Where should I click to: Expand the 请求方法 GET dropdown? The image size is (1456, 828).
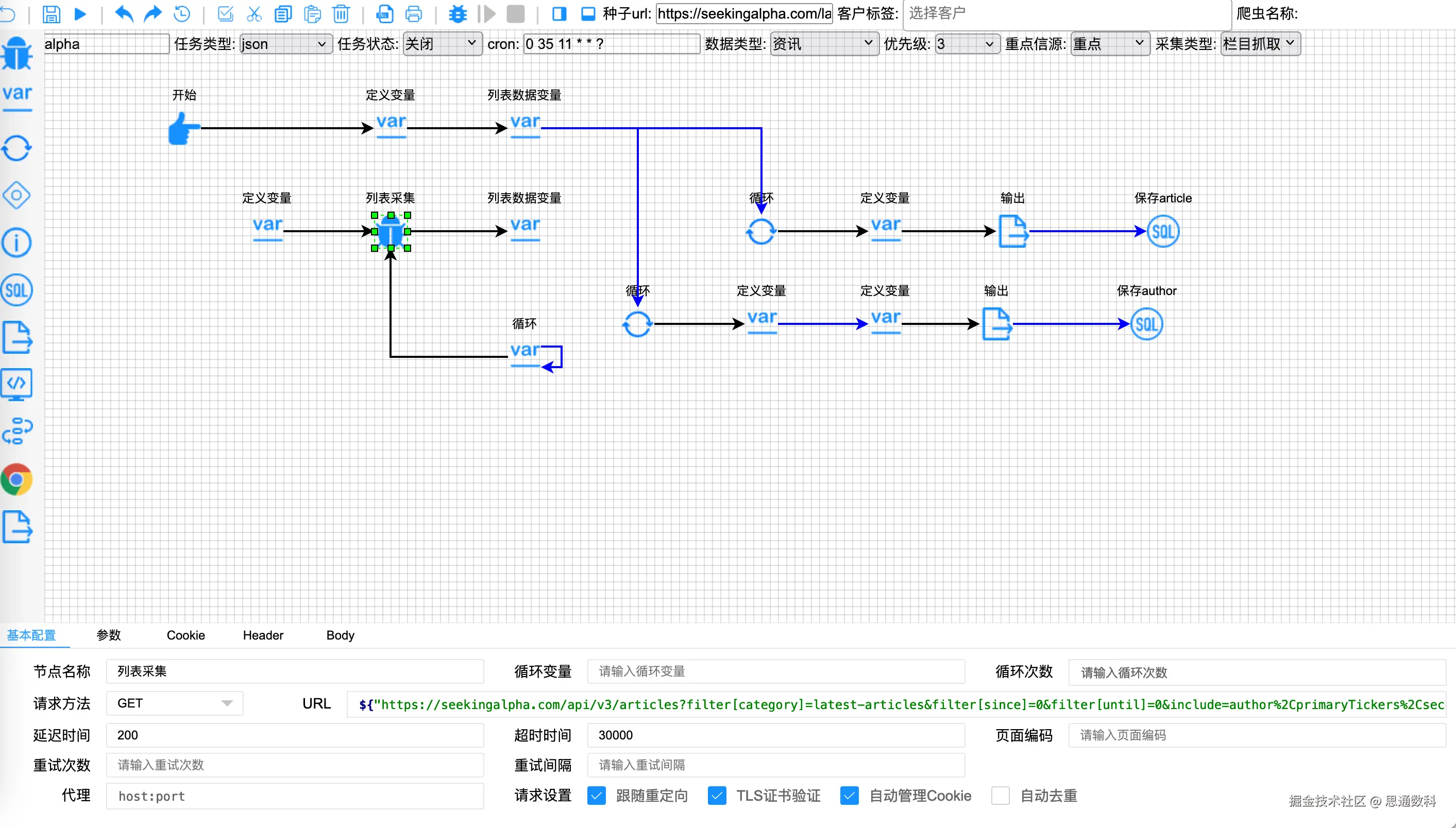pos(174,703)
